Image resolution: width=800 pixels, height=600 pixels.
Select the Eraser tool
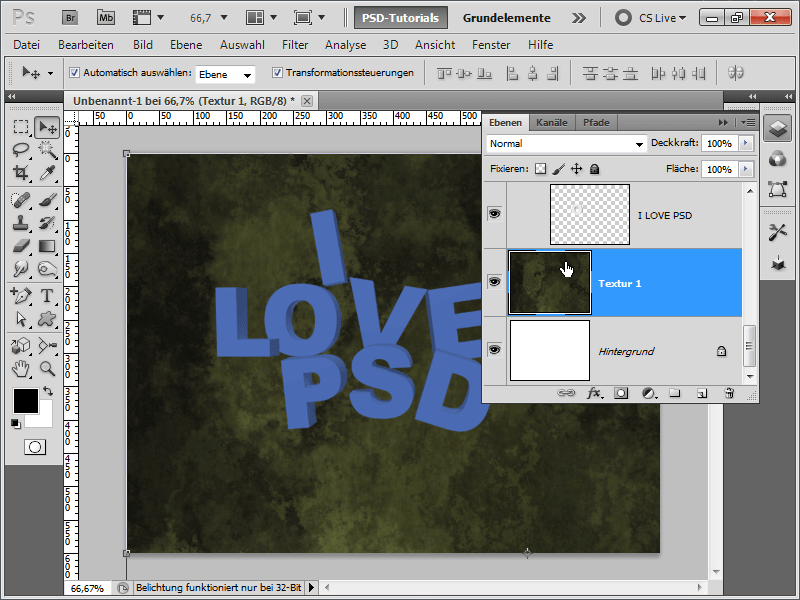tap(21, 246)
